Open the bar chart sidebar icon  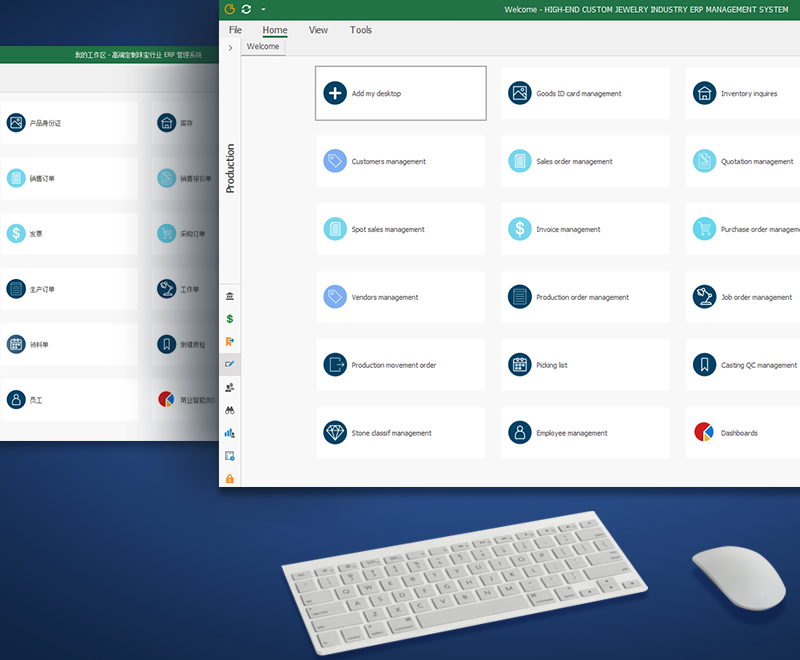coord(230,433)
